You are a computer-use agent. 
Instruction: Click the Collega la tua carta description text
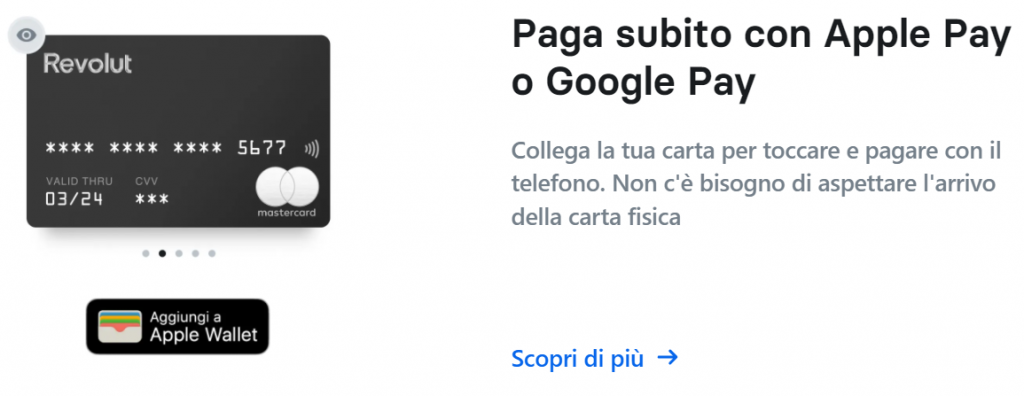click(x=756, y=184)
